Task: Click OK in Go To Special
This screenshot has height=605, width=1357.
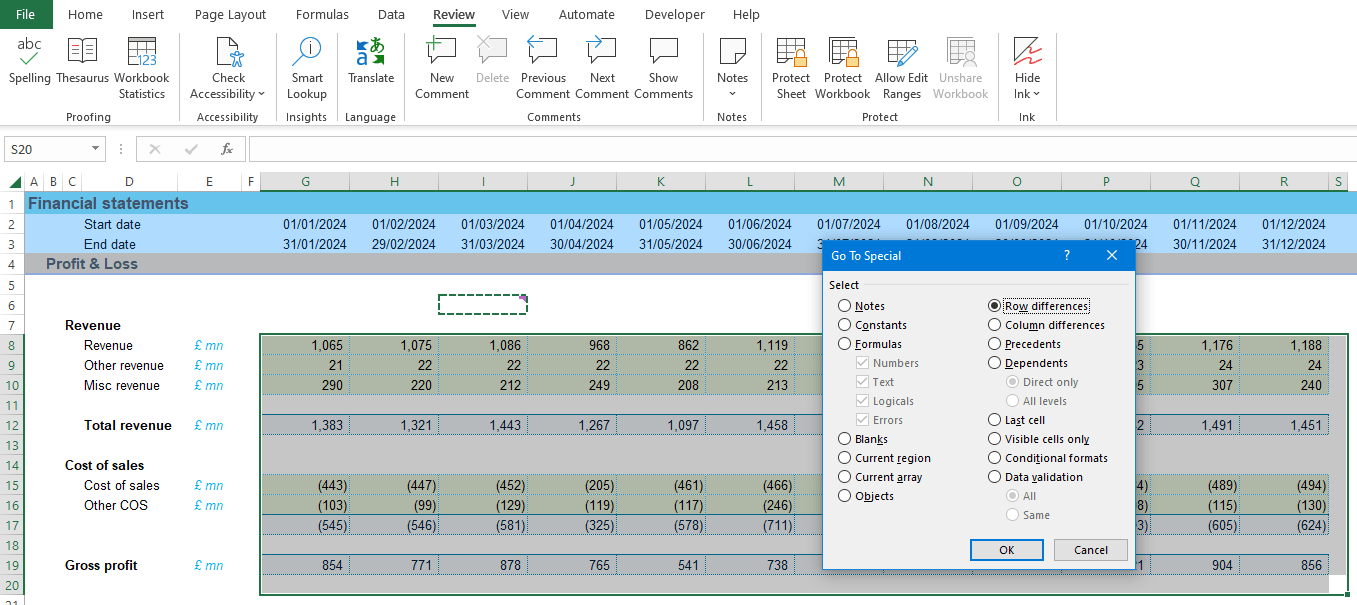Action: click(1006, 550)
